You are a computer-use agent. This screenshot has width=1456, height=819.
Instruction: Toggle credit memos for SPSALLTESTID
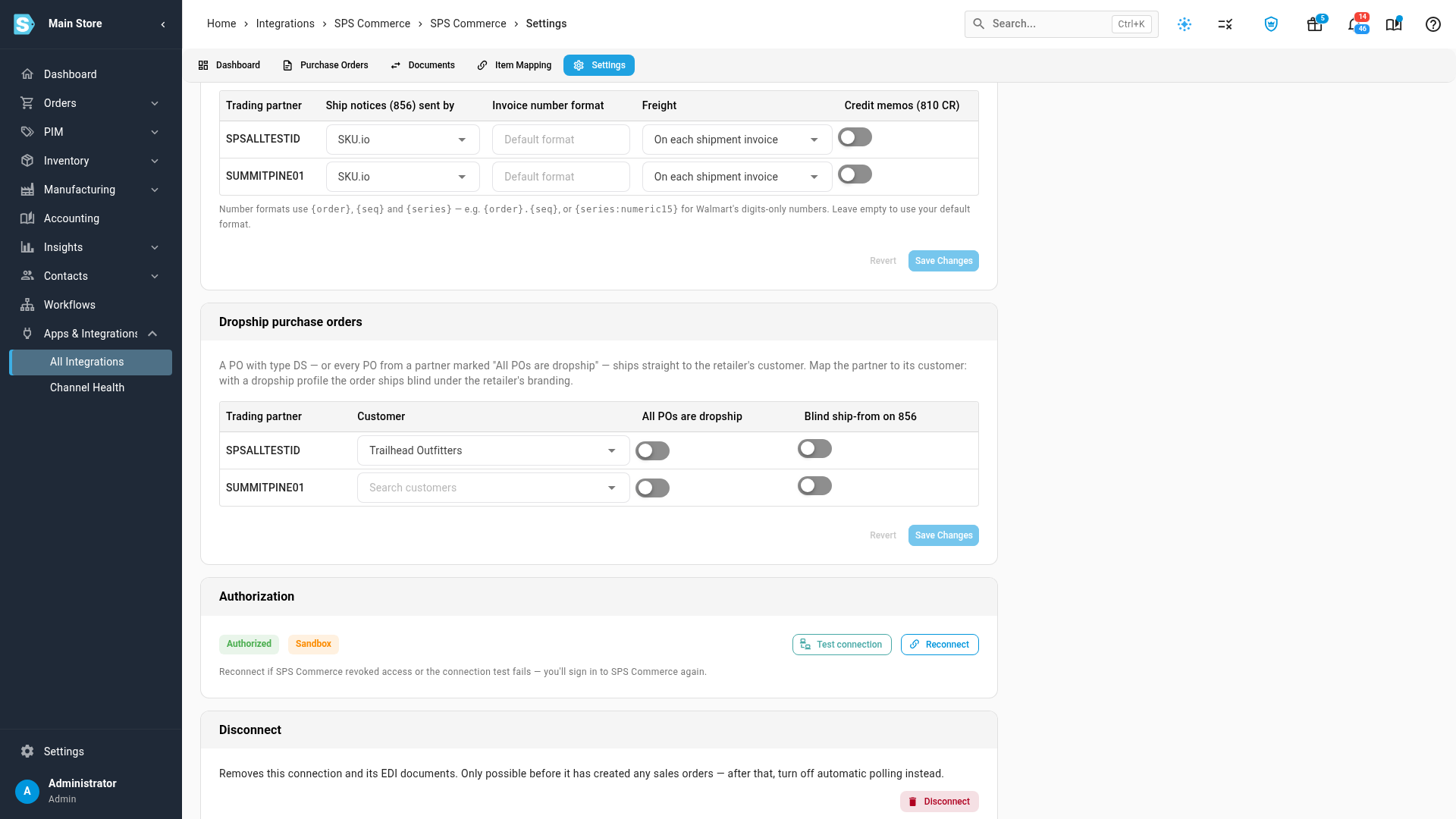click(855, 137)
